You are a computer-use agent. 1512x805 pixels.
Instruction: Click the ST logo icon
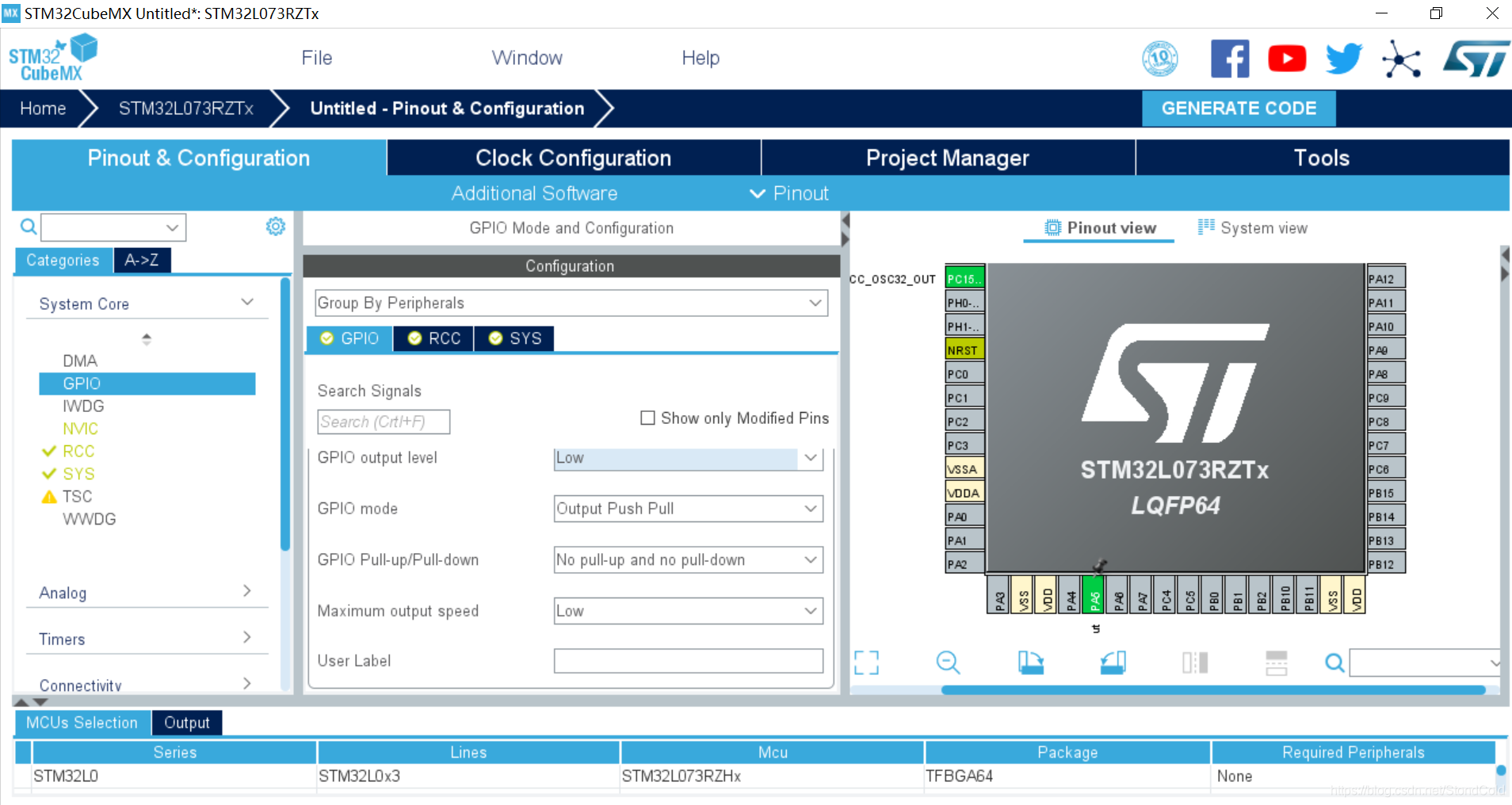click(x=1476, y=59)
